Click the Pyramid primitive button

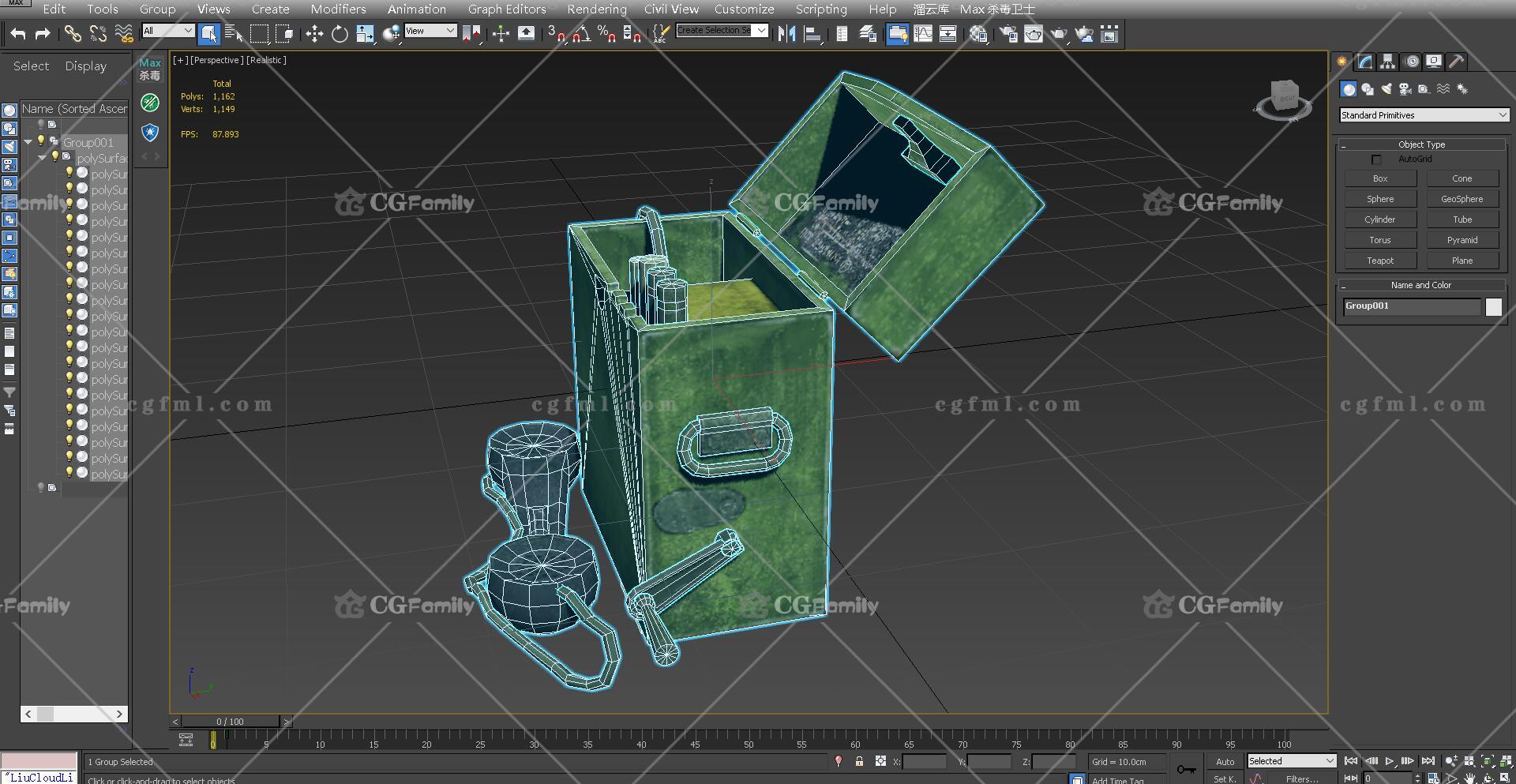pyautogui.click(x=1462, y=240)
